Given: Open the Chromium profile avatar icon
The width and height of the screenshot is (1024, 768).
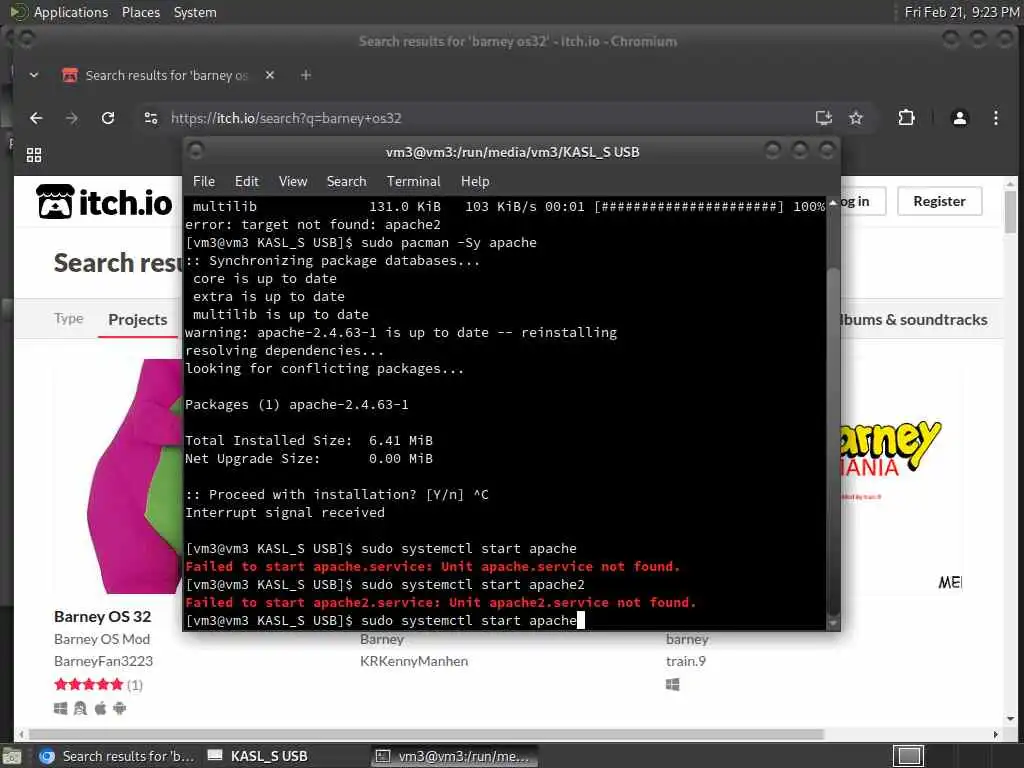Looking at the screenshot, I should (959, 118).
